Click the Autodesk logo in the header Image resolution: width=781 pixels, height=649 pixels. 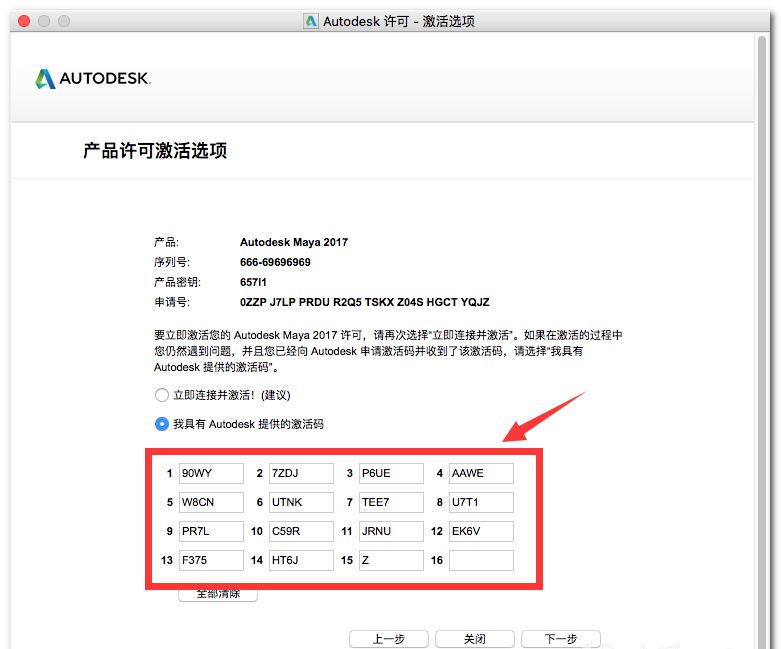[93, 78]
